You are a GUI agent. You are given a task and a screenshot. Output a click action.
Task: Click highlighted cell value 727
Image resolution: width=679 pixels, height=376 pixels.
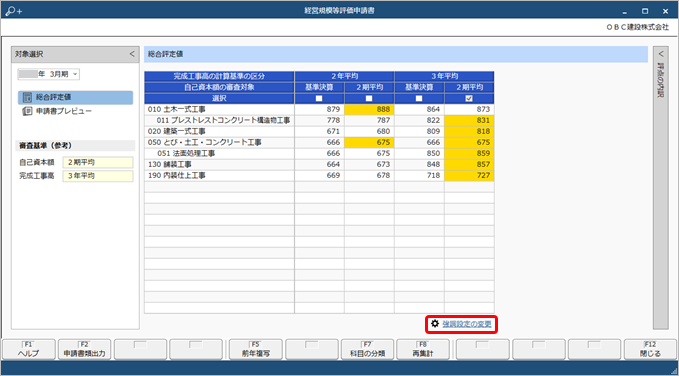[469, 175]
